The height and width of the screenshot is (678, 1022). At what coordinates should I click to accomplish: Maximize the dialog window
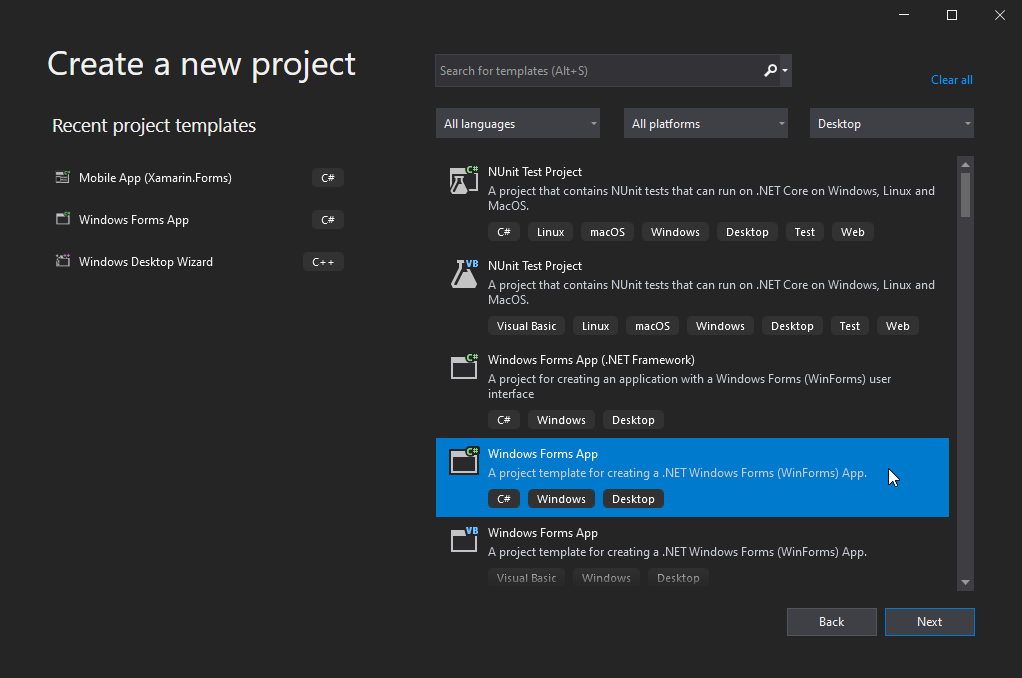pos(952,15)
